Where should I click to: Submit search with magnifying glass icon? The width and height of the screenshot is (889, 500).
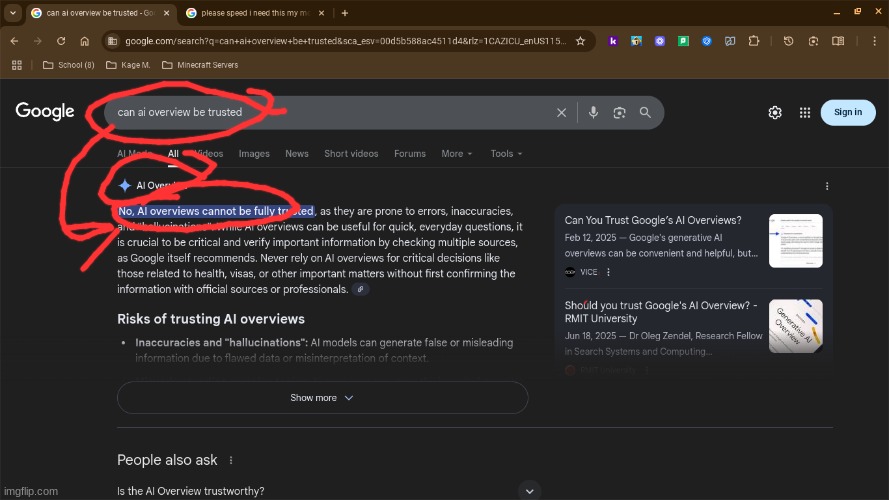pyautogui.click(x=645, y=112)
